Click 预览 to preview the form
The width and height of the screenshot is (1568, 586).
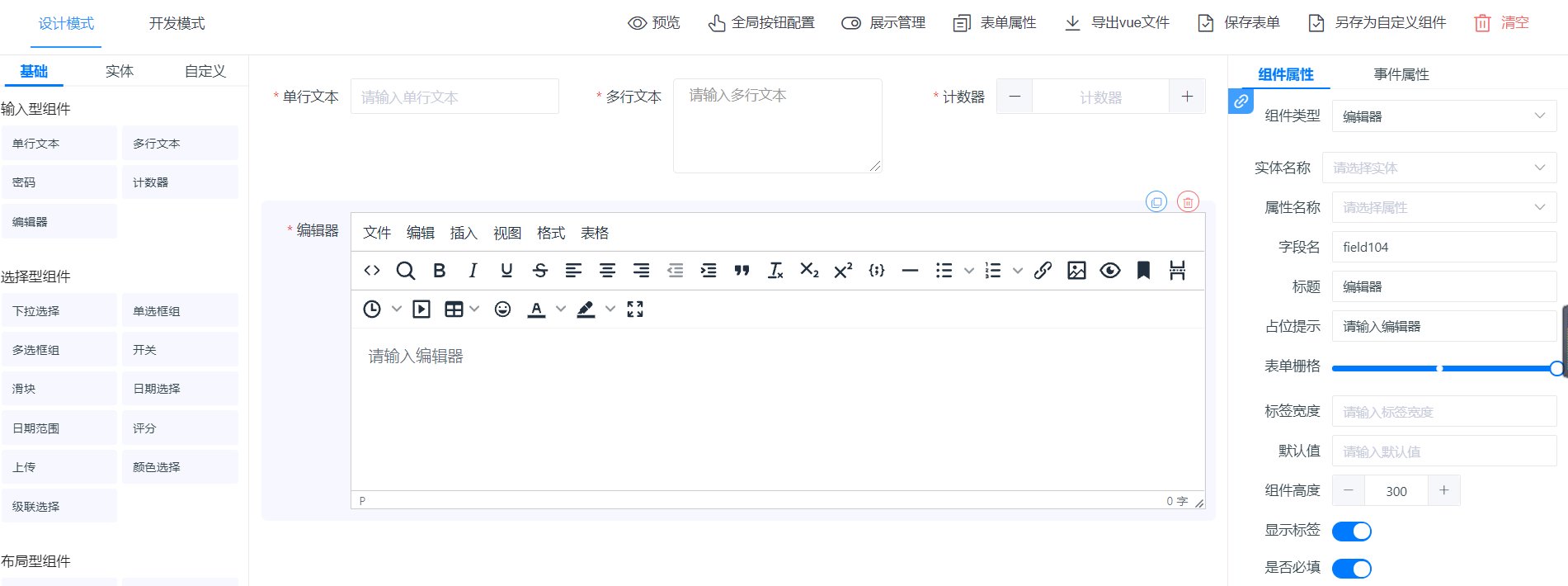pyautogui.click(x=654, y=23)
